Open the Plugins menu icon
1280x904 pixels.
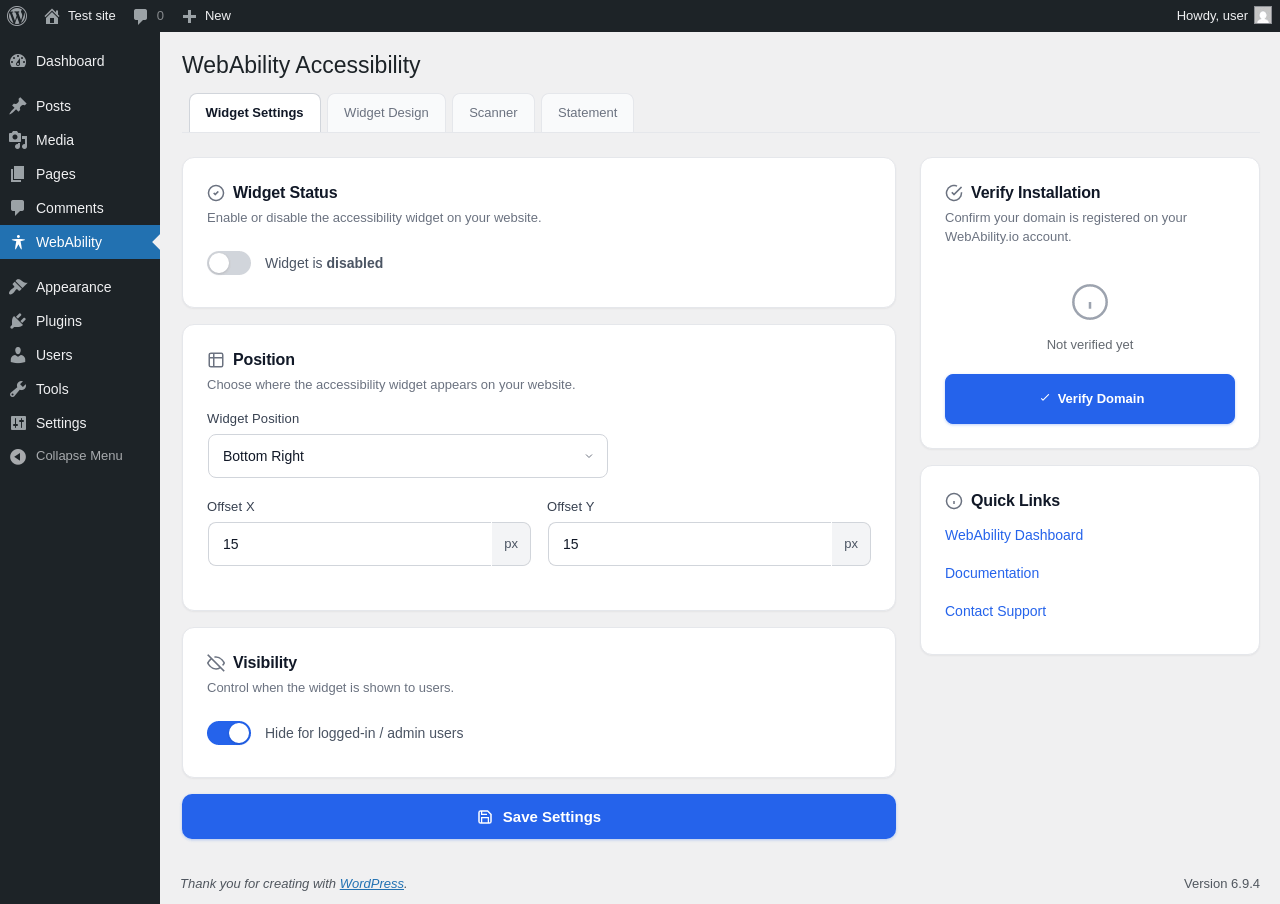point(18,321)
